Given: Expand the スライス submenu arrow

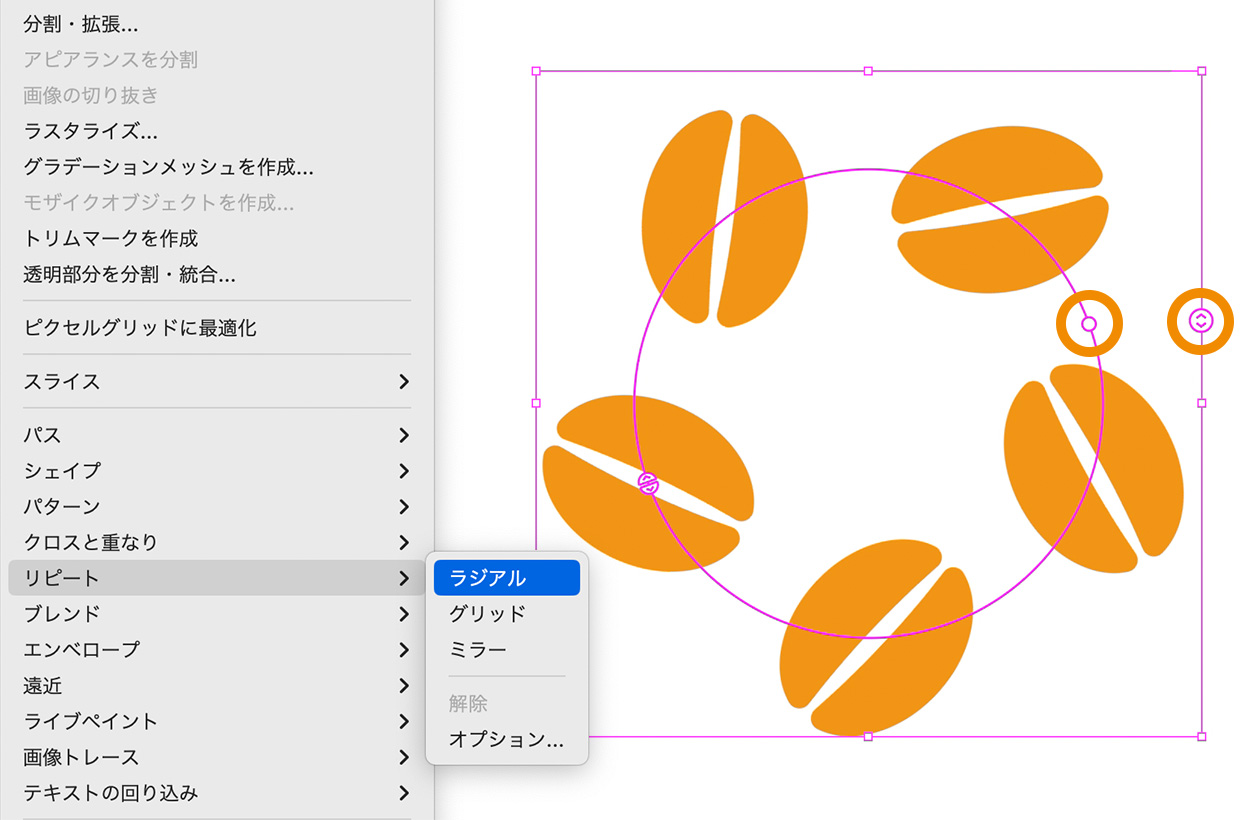Looking at the screenshot, I should pos(403,382).
